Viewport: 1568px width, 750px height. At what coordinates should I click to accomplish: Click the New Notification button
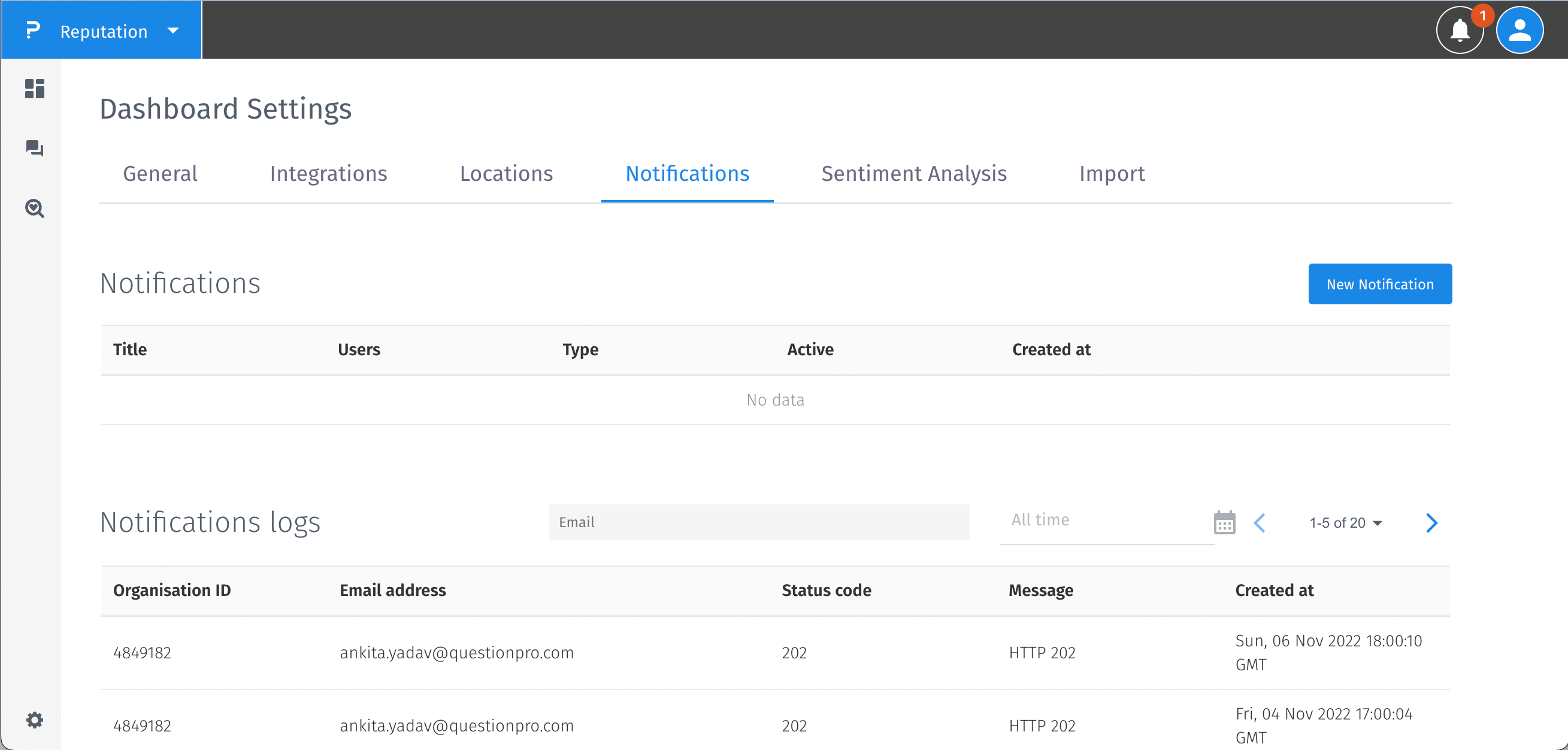tap(1379, 285)
